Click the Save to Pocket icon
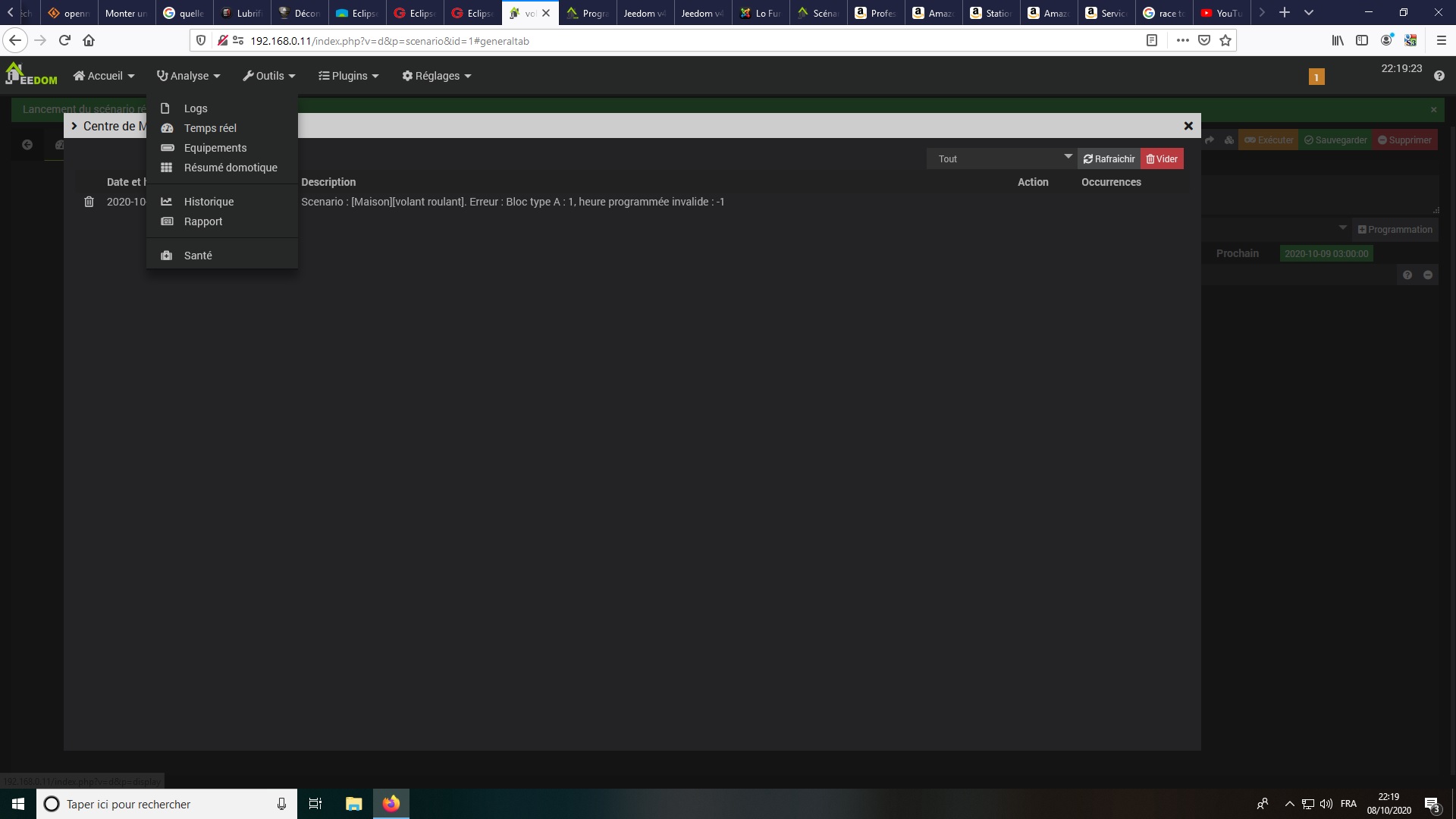The image size is (1456, 819). (1204, 40)
